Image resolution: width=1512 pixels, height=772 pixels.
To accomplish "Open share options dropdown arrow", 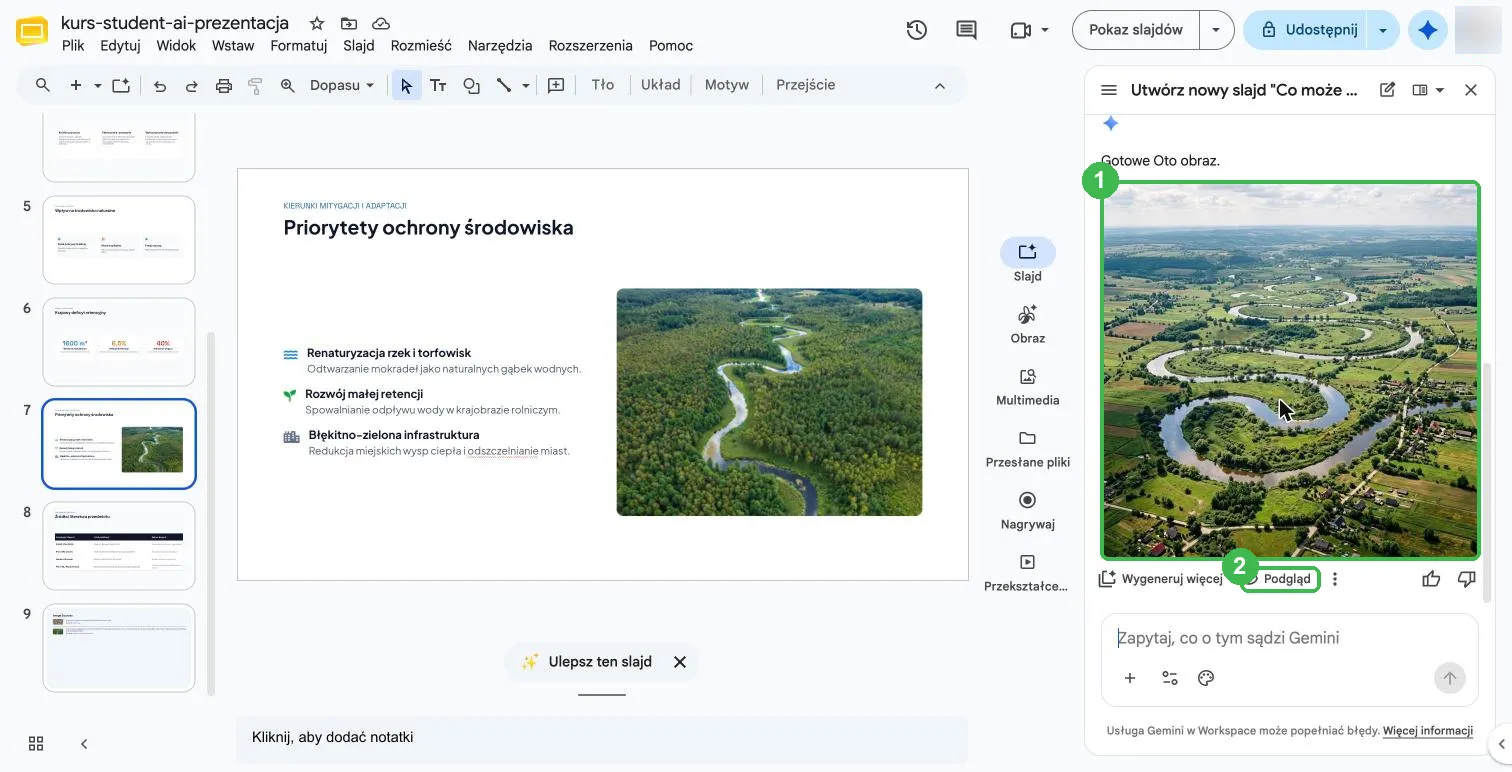I will coord(1382,30).
